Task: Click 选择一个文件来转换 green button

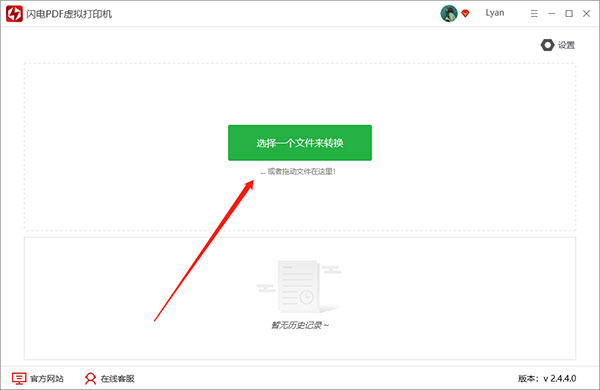Action: [300, 143]
